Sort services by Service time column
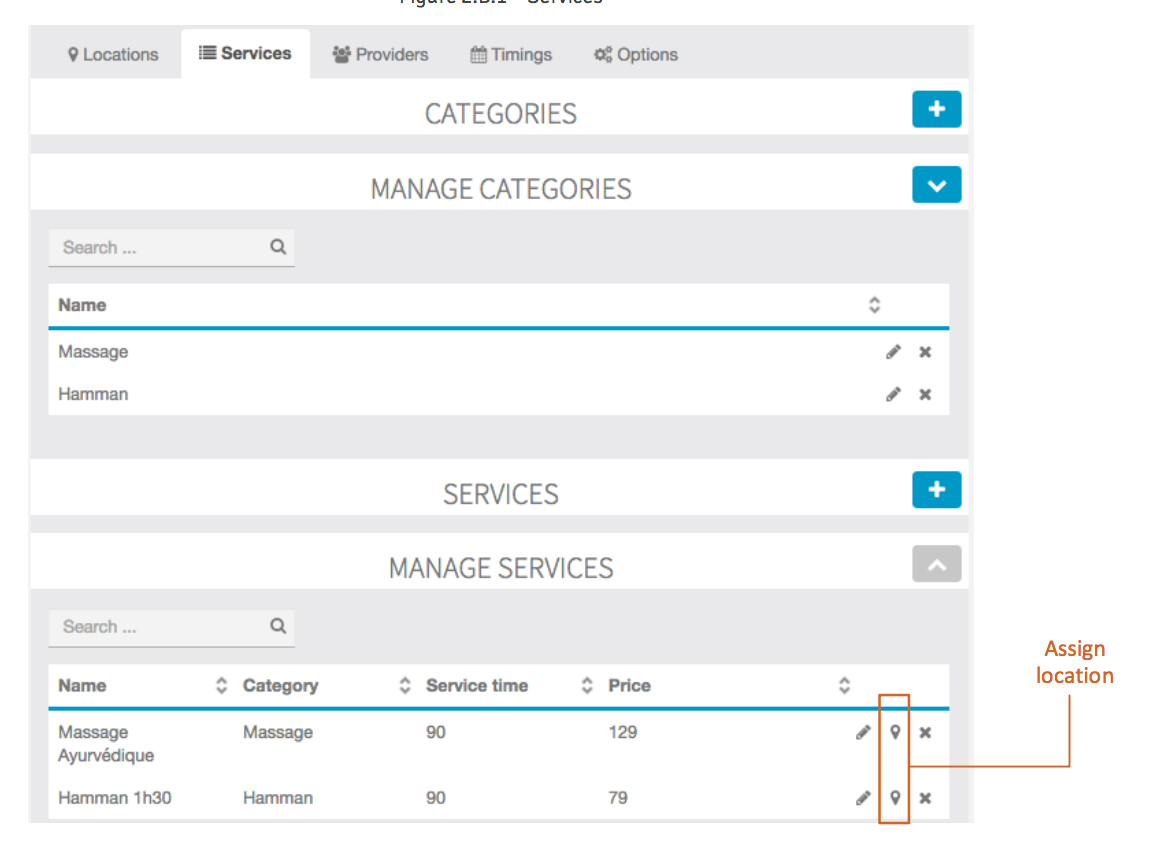This screenshot has height=842, width=1162. pos(587,686)
